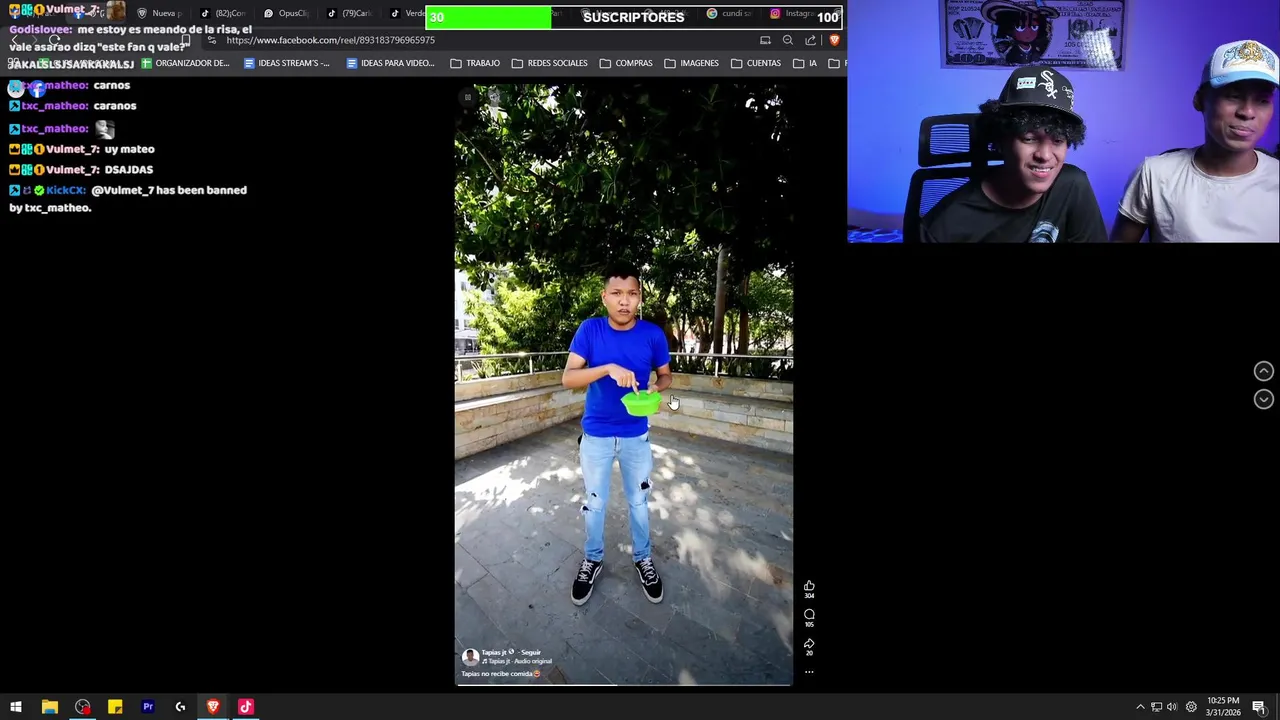Click the facebook.com/reel URL address bar
This screenshot has width=1280, height=720.
(330, 40)
